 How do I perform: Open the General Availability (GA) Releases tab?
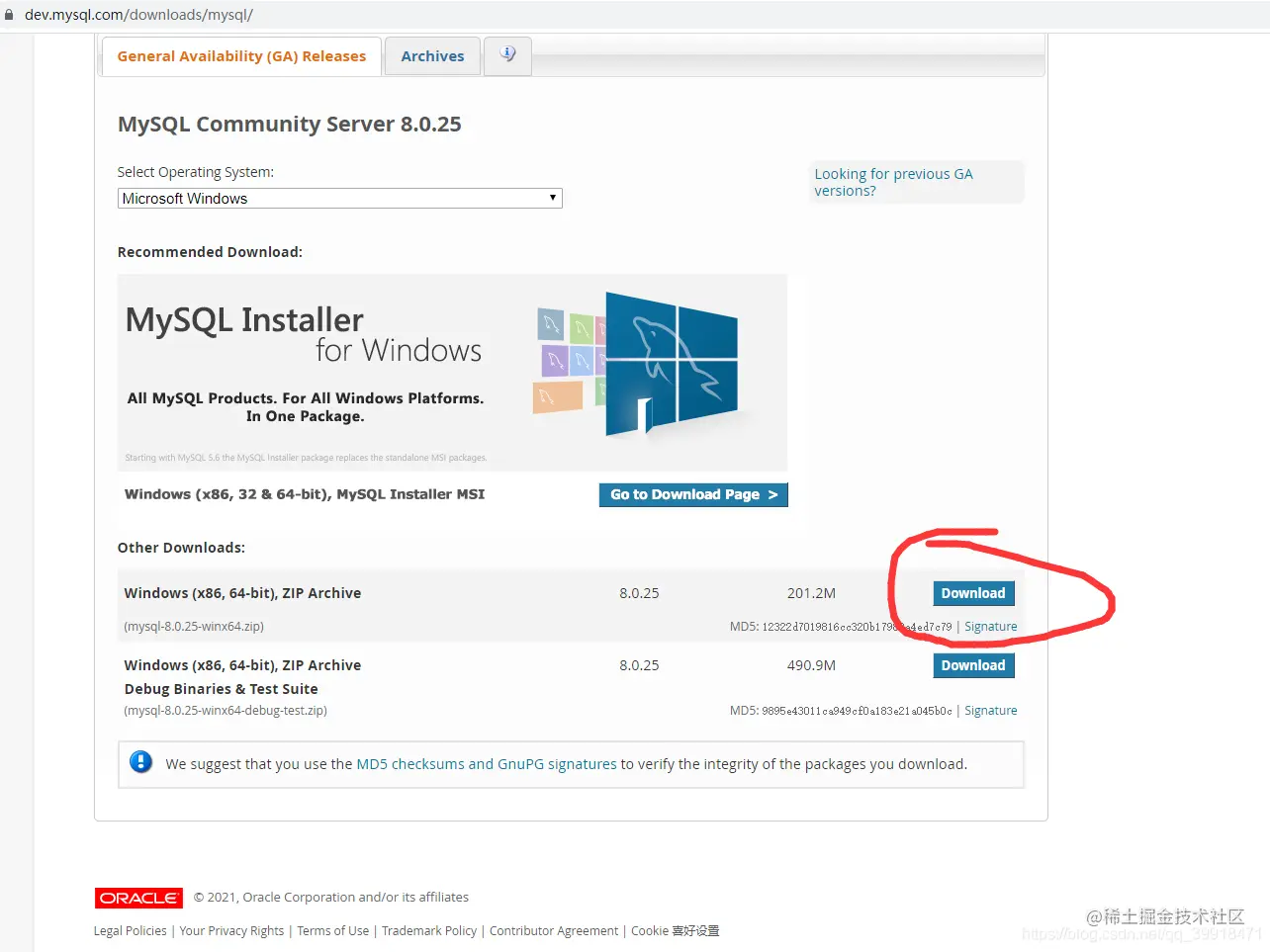coord(241,56)
